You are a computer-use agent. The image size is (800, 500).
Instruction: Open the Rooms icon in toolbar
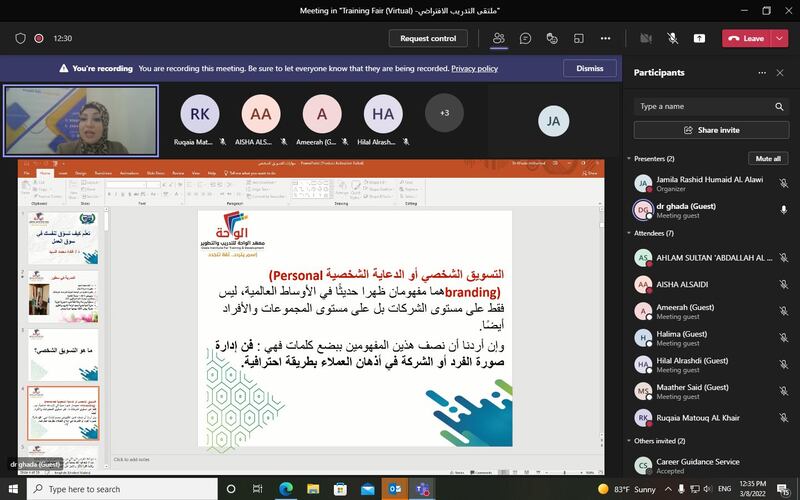coord(579,38)
